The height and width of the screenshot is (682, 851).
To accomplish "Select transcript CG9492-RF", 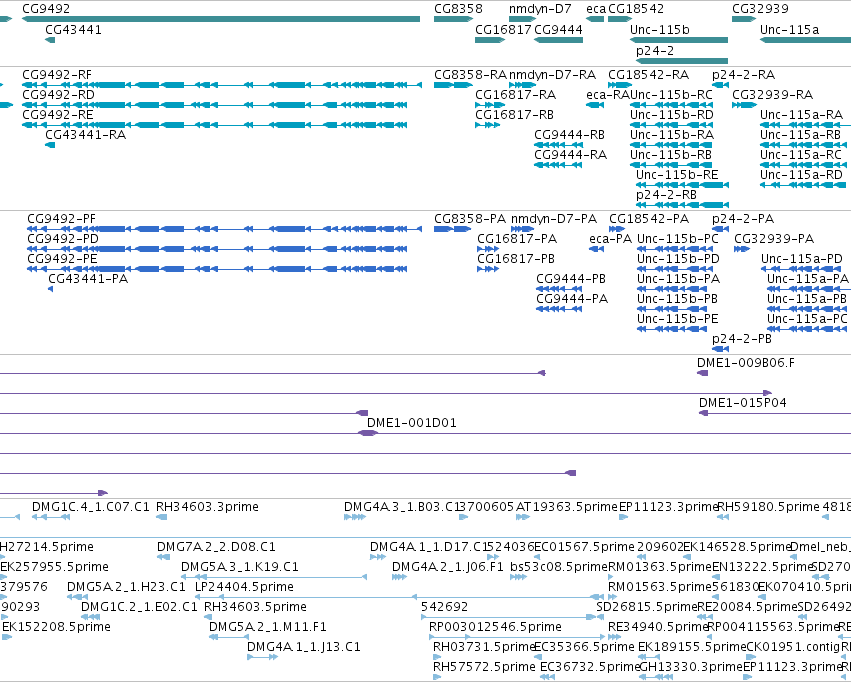I will (57, 75).
